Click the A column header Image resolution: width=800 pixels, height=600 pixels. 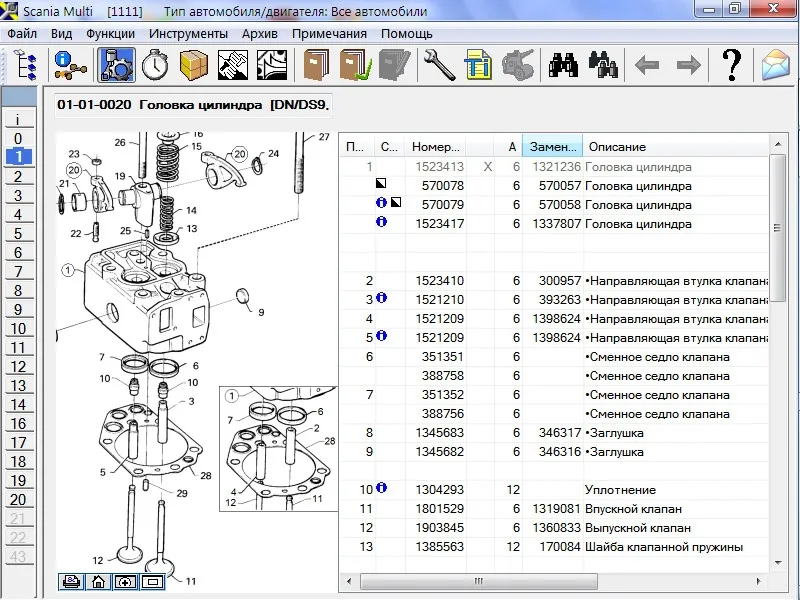(x=508, y=147)
